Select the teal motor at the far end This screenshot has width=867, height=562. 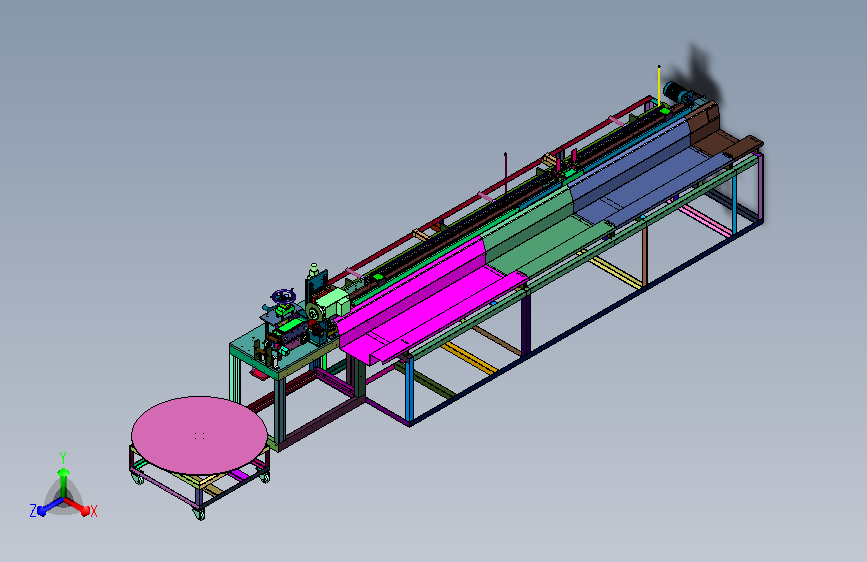[676, 92]
